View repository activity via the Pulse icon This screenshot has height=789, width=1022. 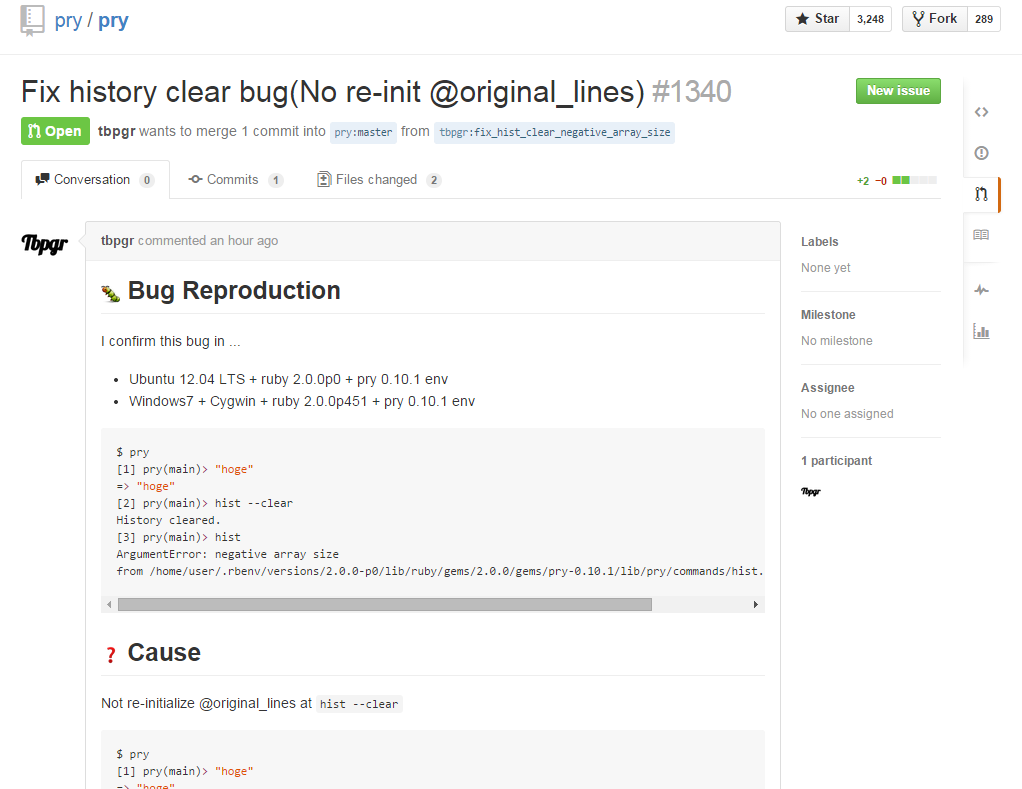point(980,290)
